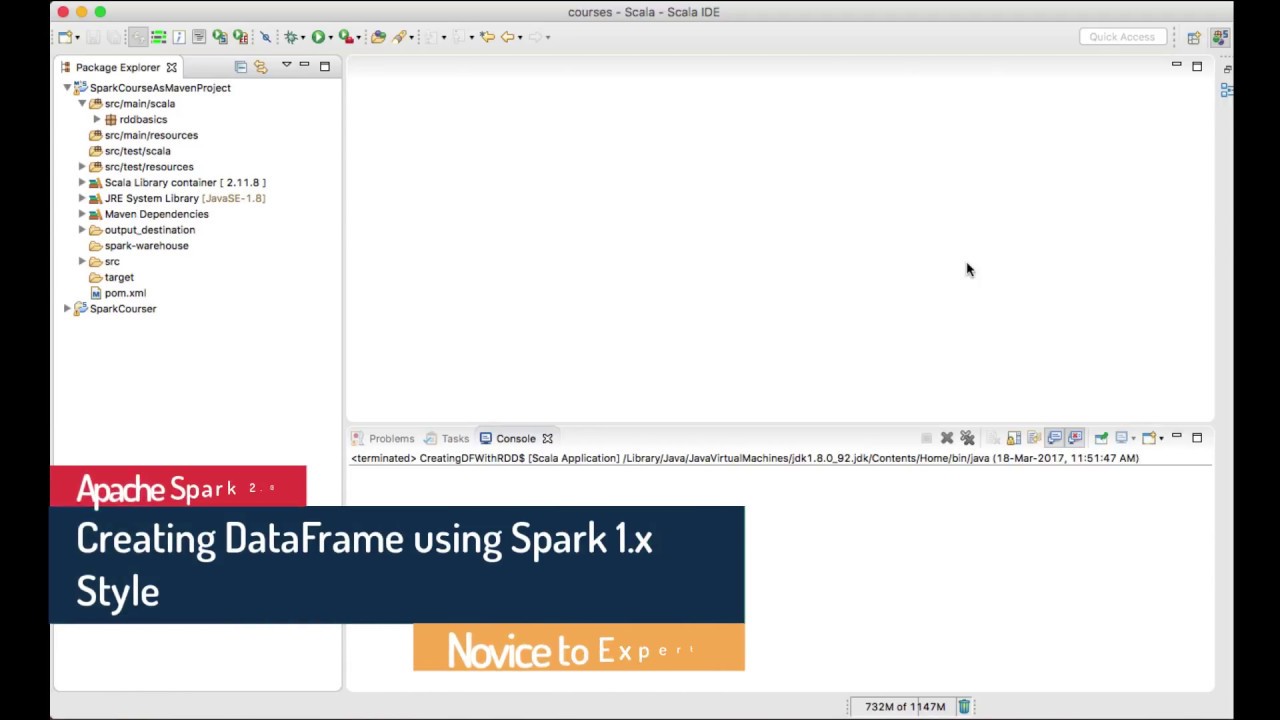This screenshot has width=1280, height=720.
Task: Open the Open Console dropdown arrow
Action: (x=1161, y=439)
